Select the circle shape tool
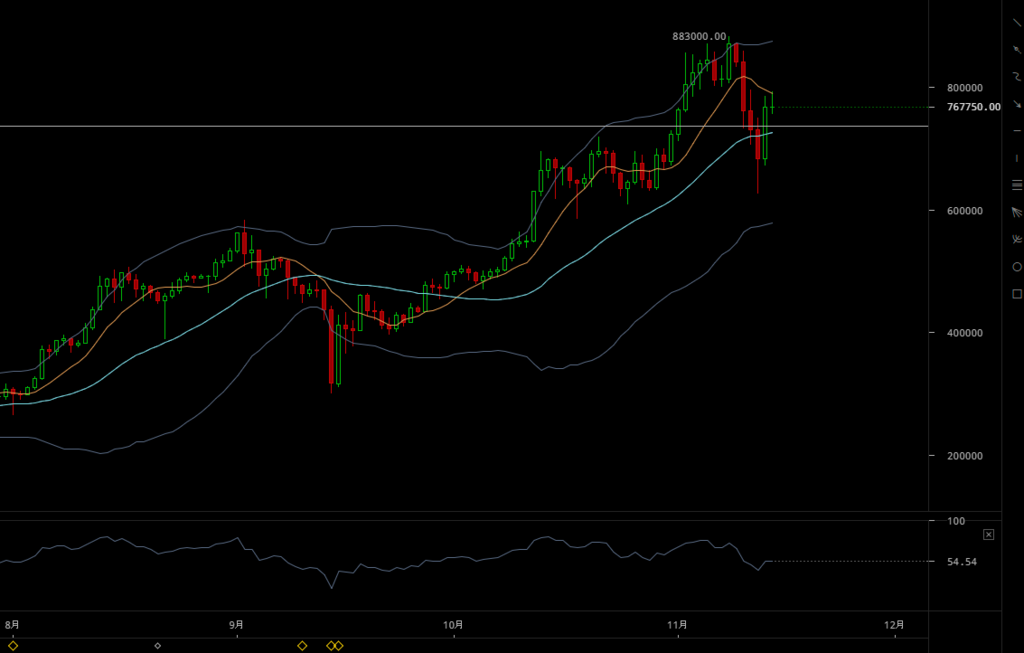Image resolution: width=1024 pixels, height=653 pixels. (x=1017, y=266)
